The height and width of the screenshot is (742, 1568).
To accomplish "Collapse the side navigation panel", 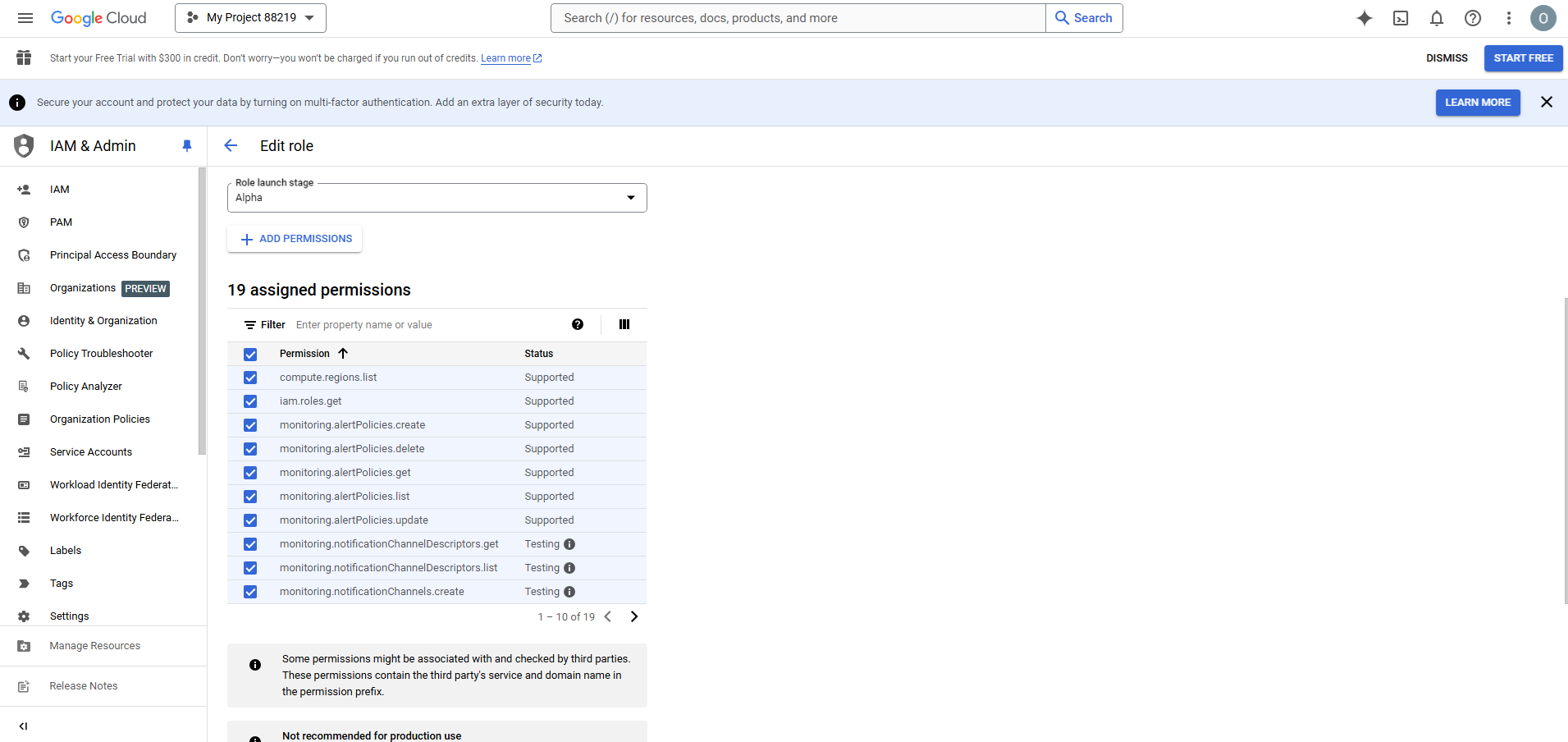I will pyautogui.click(x=23, y=726).
